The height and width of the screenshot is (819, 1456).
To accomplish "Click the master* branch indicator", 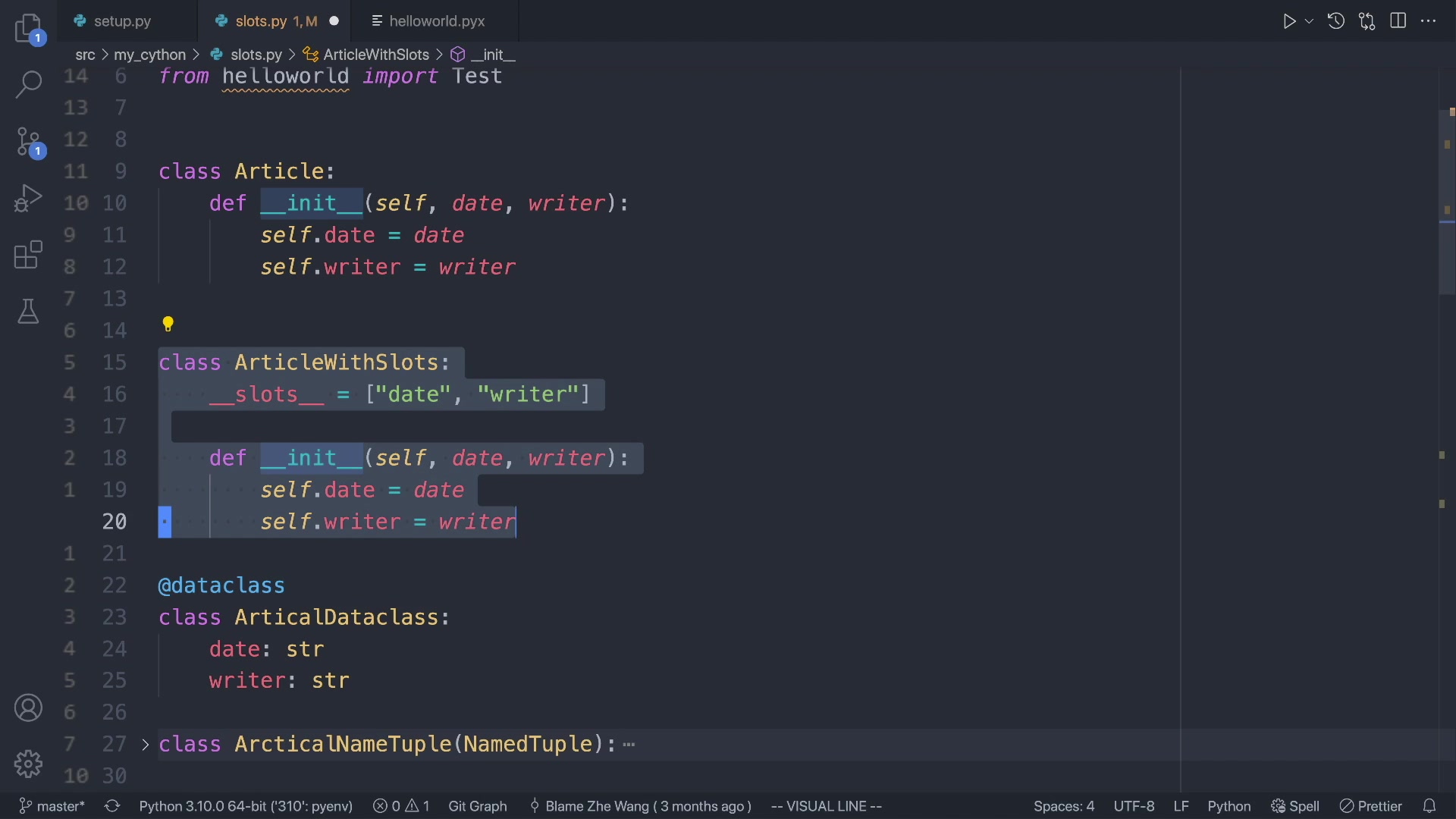I will click(x=52, y=806).
